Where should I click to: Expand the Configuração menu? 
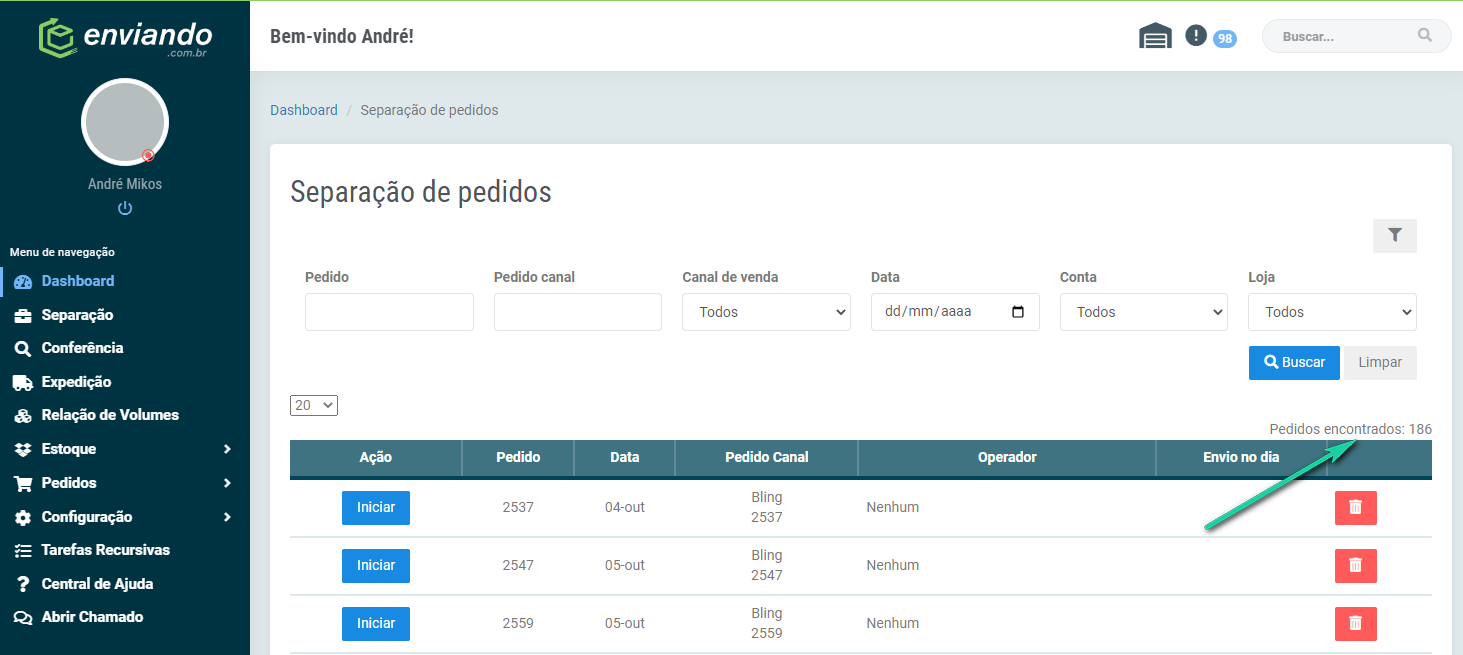click(125, 517)
